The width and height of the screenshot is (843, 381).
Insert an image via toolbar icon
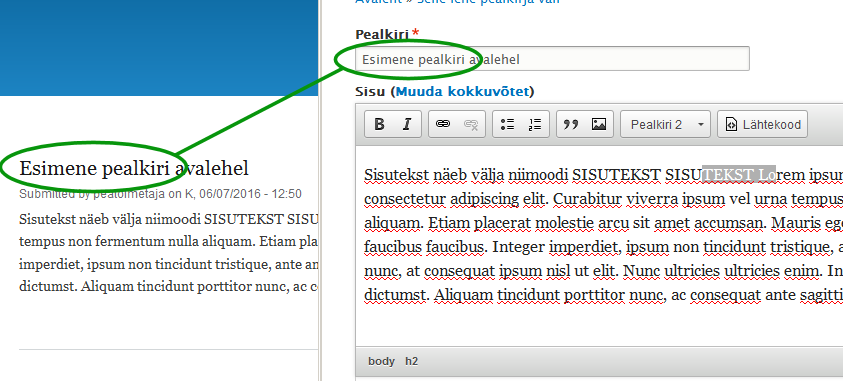coord(599,125)
